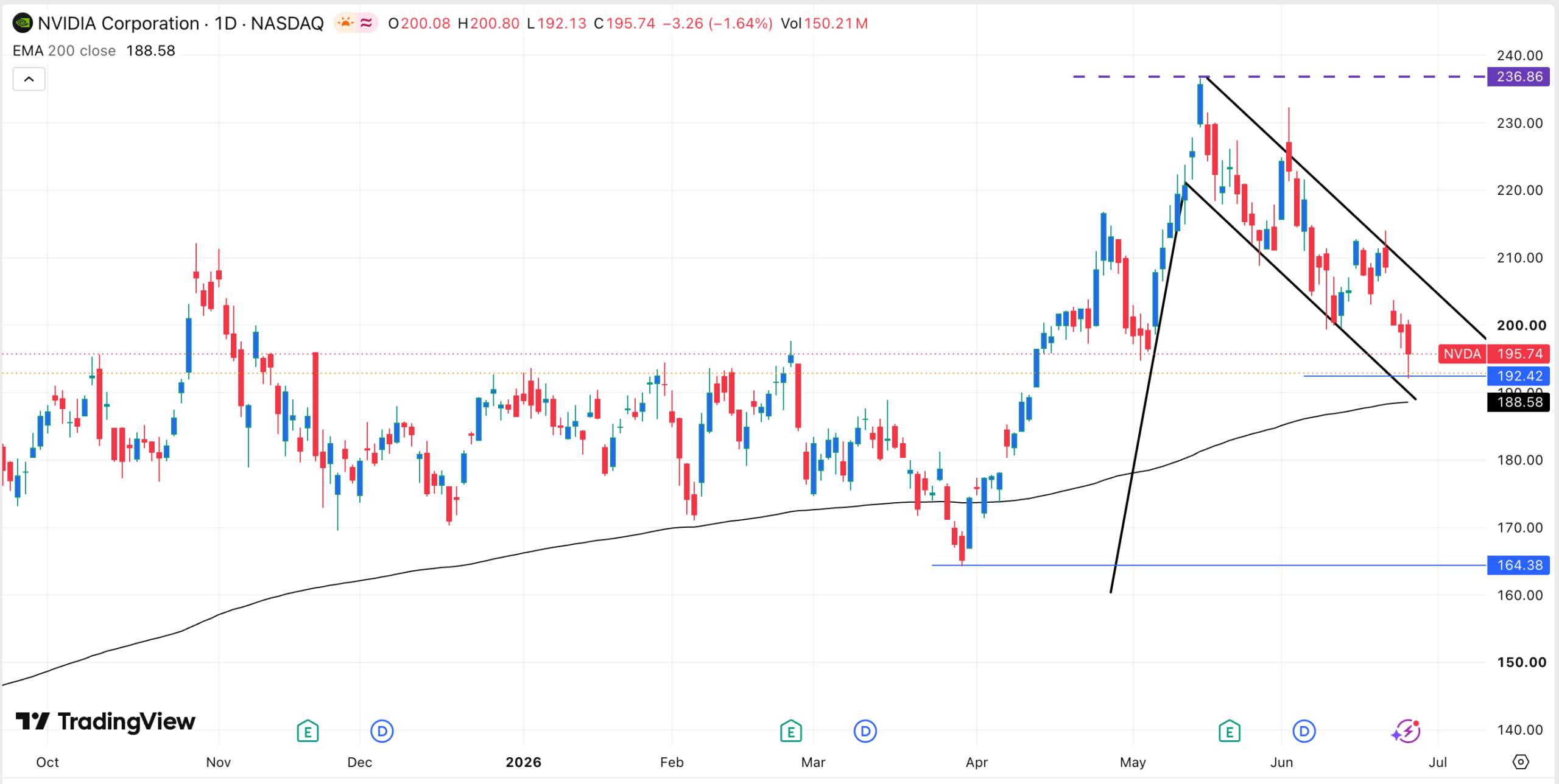The width and height of the screenshot is (1559, 784).
Task: Click the NVIDIA logo icon
Action: click(23, 23)
